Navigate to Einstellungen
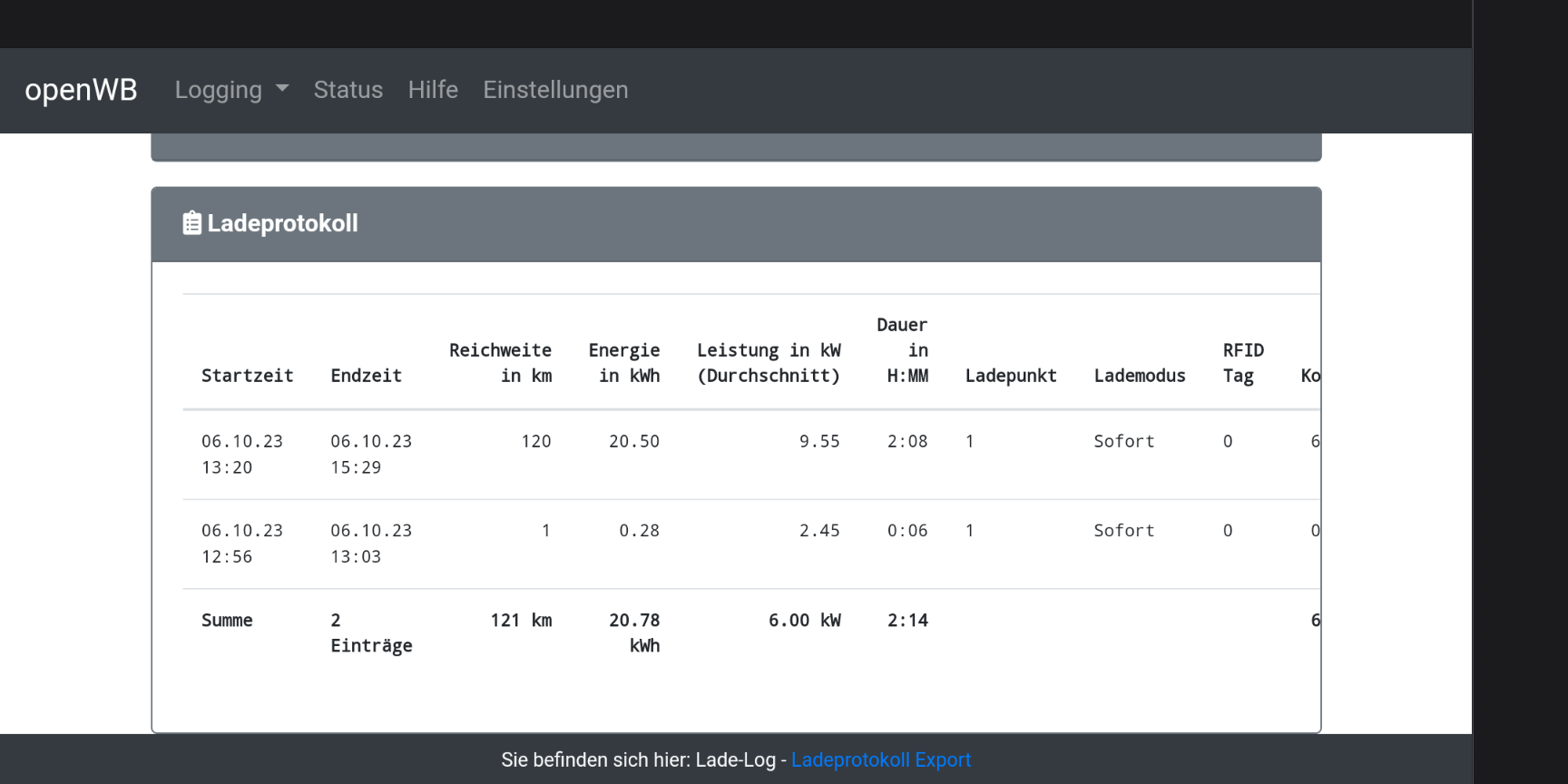The image size is (1568, 784). [555, 90]
